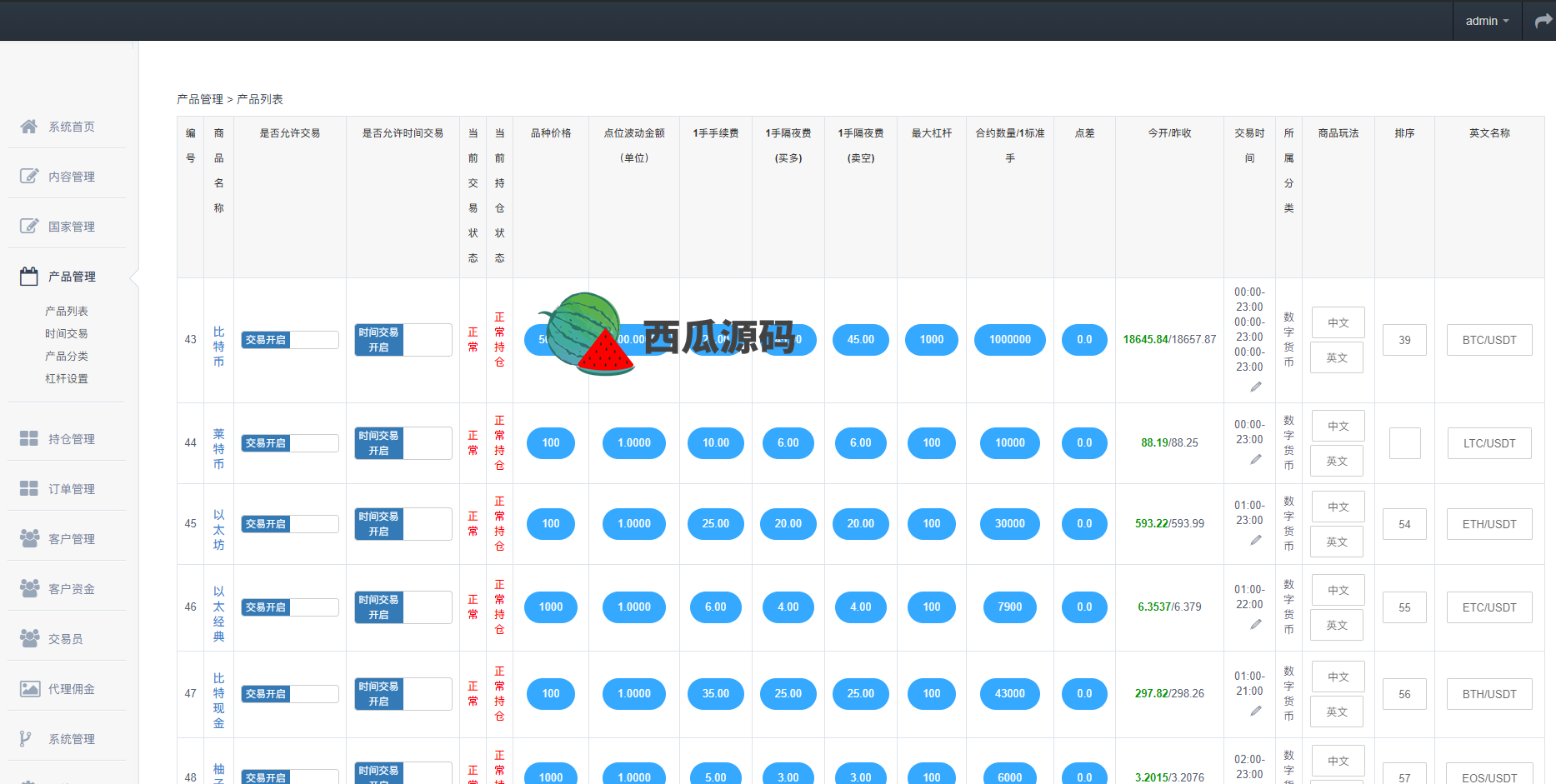The width and height of the screenshot is (1556, 784).
Task: Click the branch icon beside 系统管理
Action: click(x=26, y=738)
